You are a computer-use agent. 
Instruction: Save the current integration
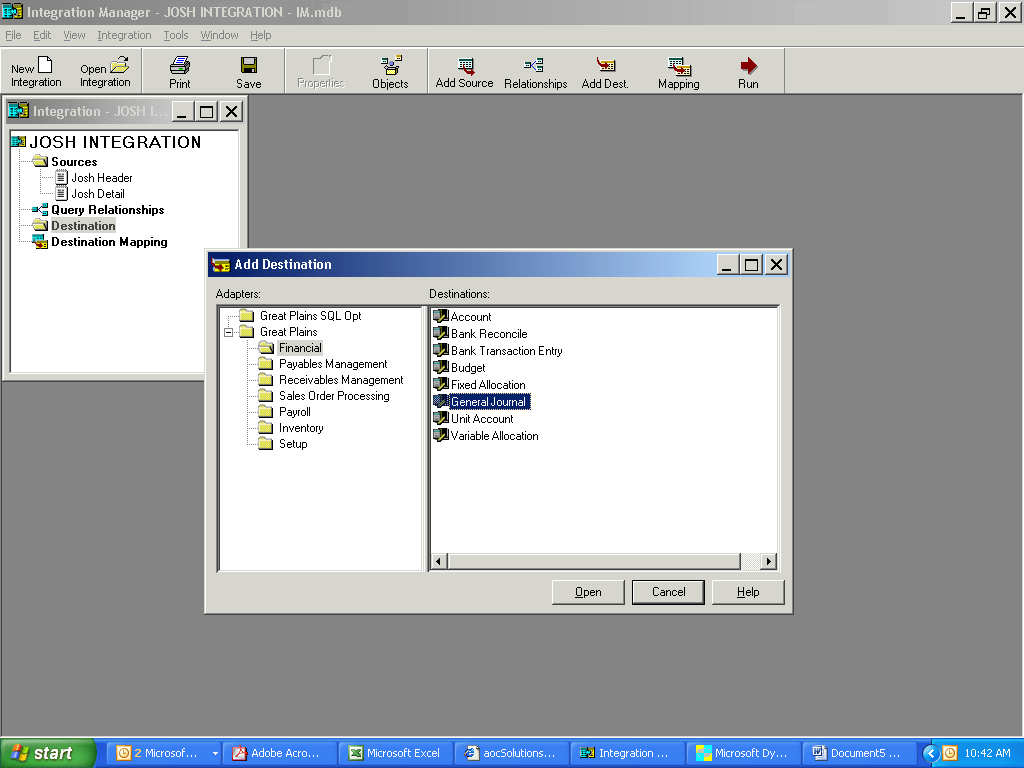click(248, 70)
